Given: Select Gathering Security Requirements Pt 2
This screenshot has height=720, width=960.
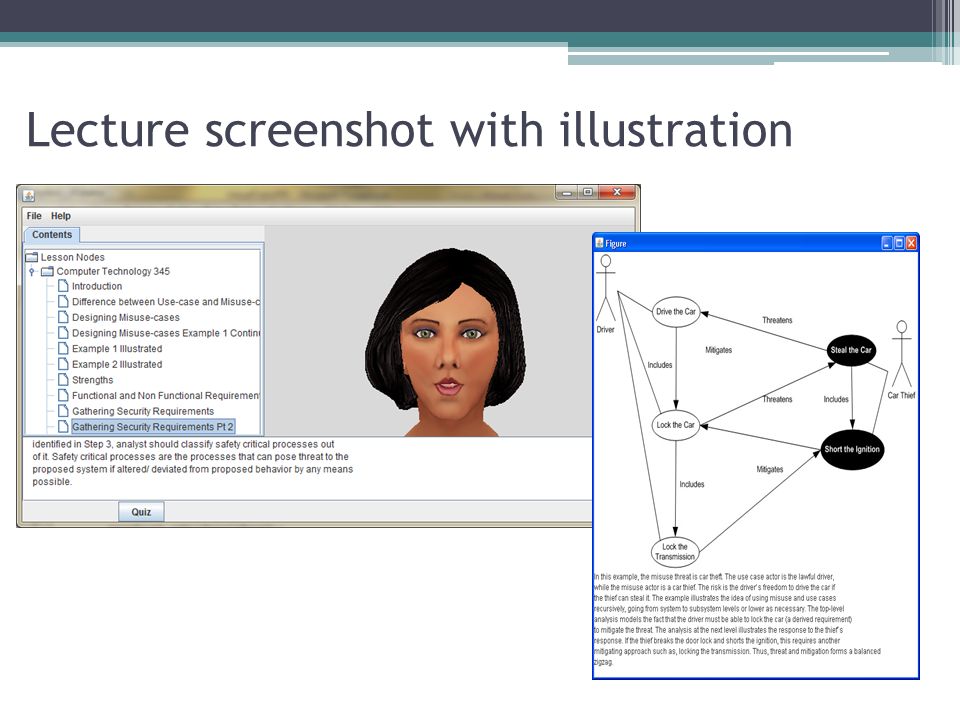Looking at the screenshot, I should pyautogui.click(x=152, y=427).
